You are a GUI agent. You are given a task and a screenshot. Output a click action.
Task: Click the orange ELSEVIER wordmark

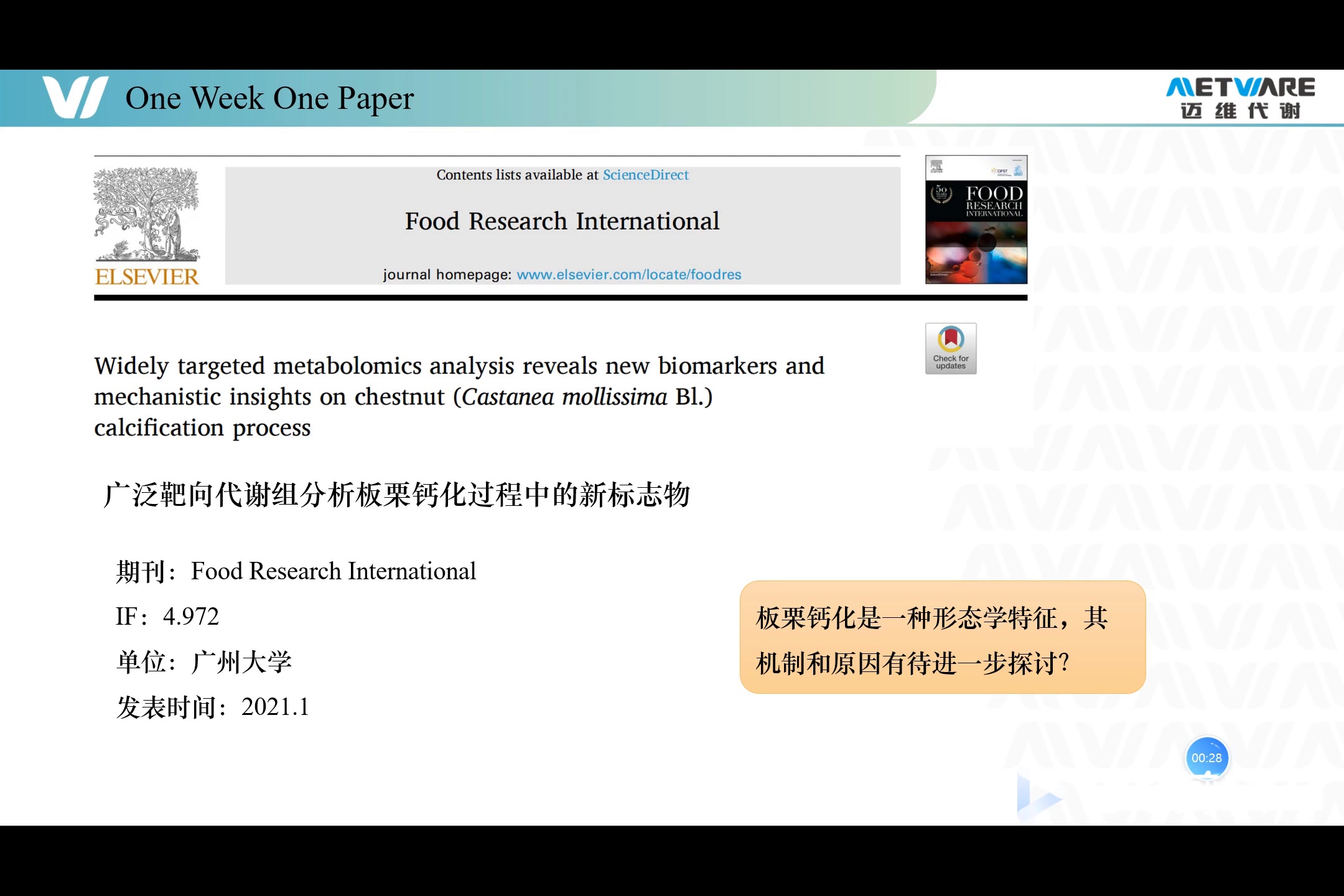[x=147, y=276]
